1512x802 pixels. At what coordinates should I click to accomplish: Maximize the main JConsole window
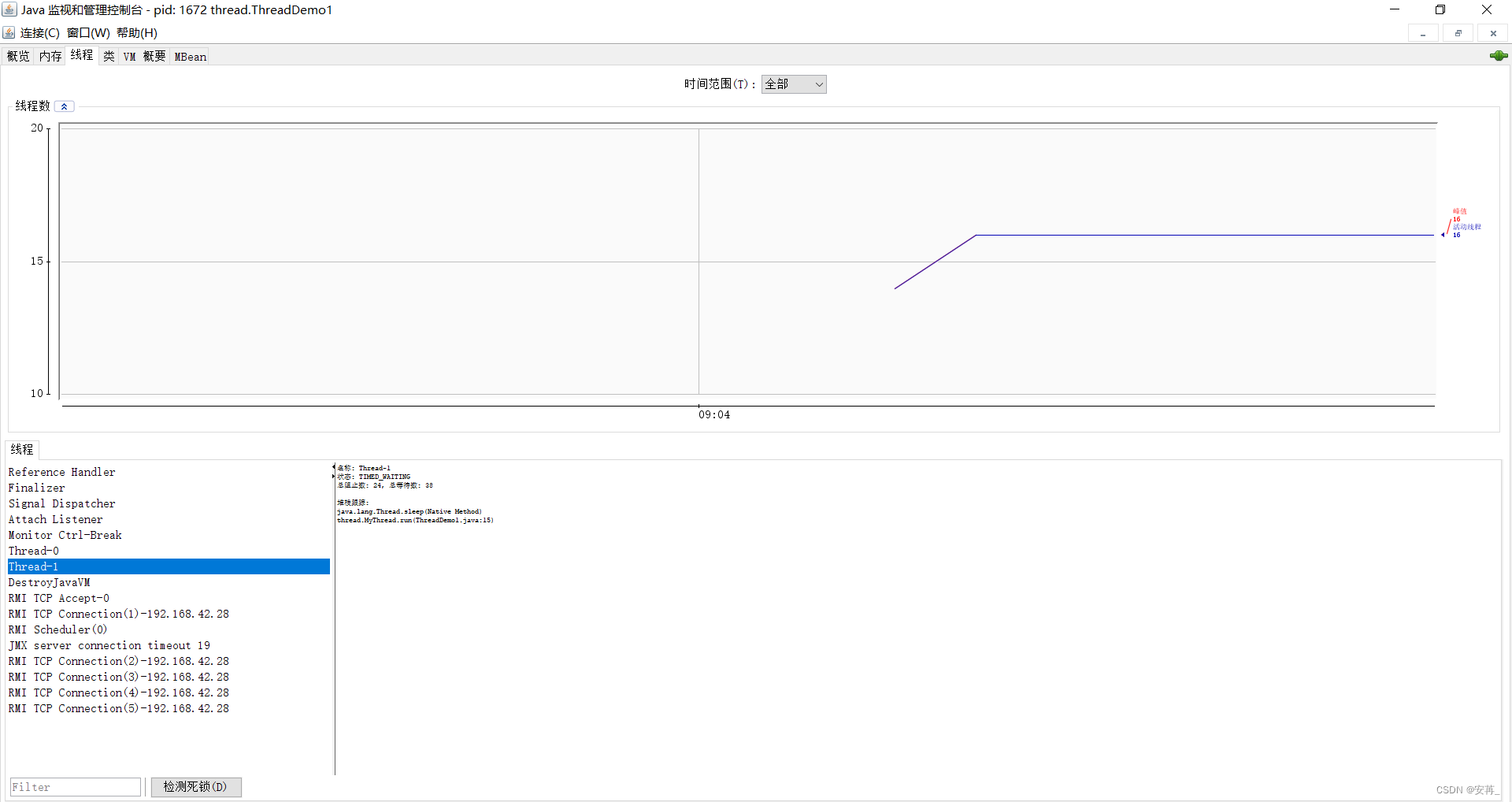1440,9
